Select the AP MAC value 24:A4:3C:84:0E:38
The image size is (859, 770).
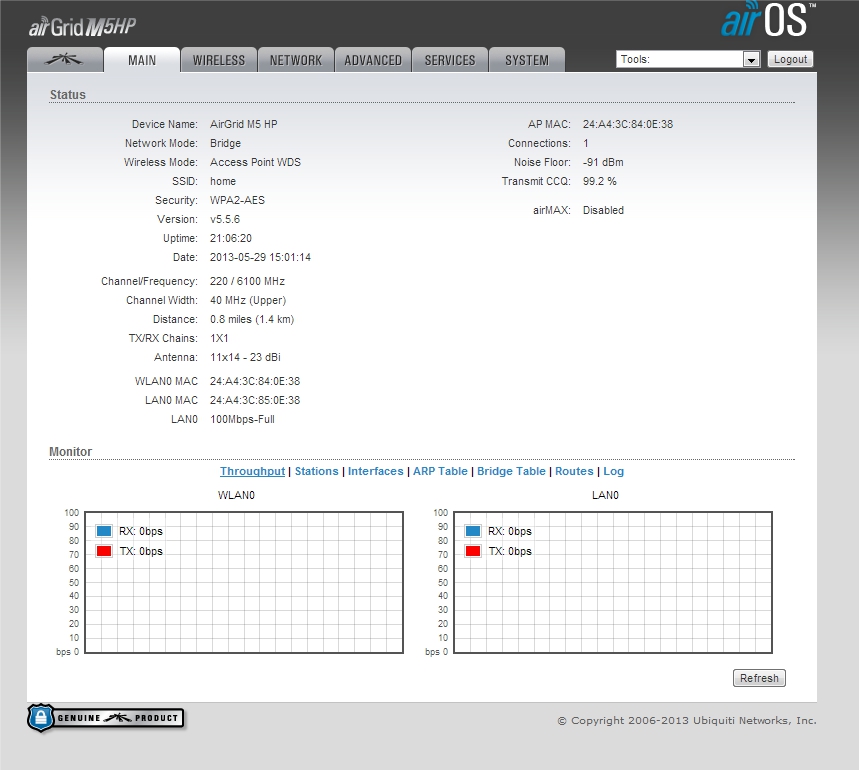(628, 124)
